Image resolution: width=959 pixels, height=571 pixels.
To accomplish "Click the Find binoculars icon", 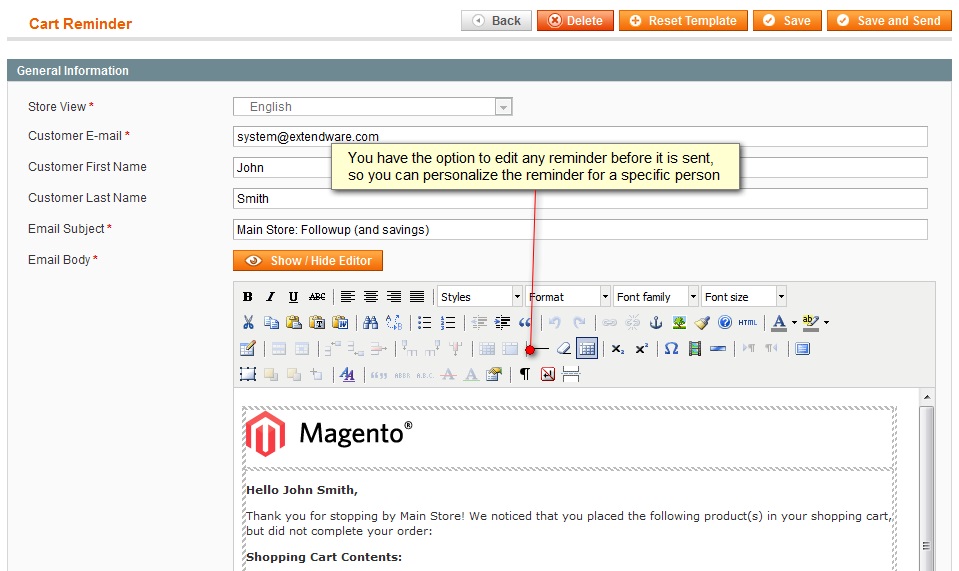I will click(370, 323).
